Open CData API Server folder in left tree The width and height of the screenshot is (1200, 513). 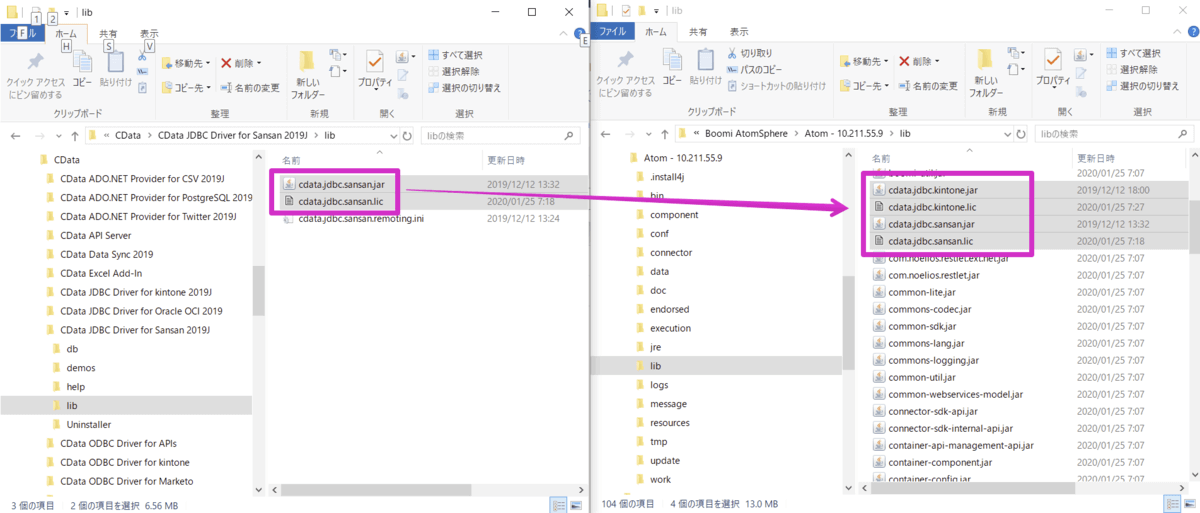(x=95, y=235)
